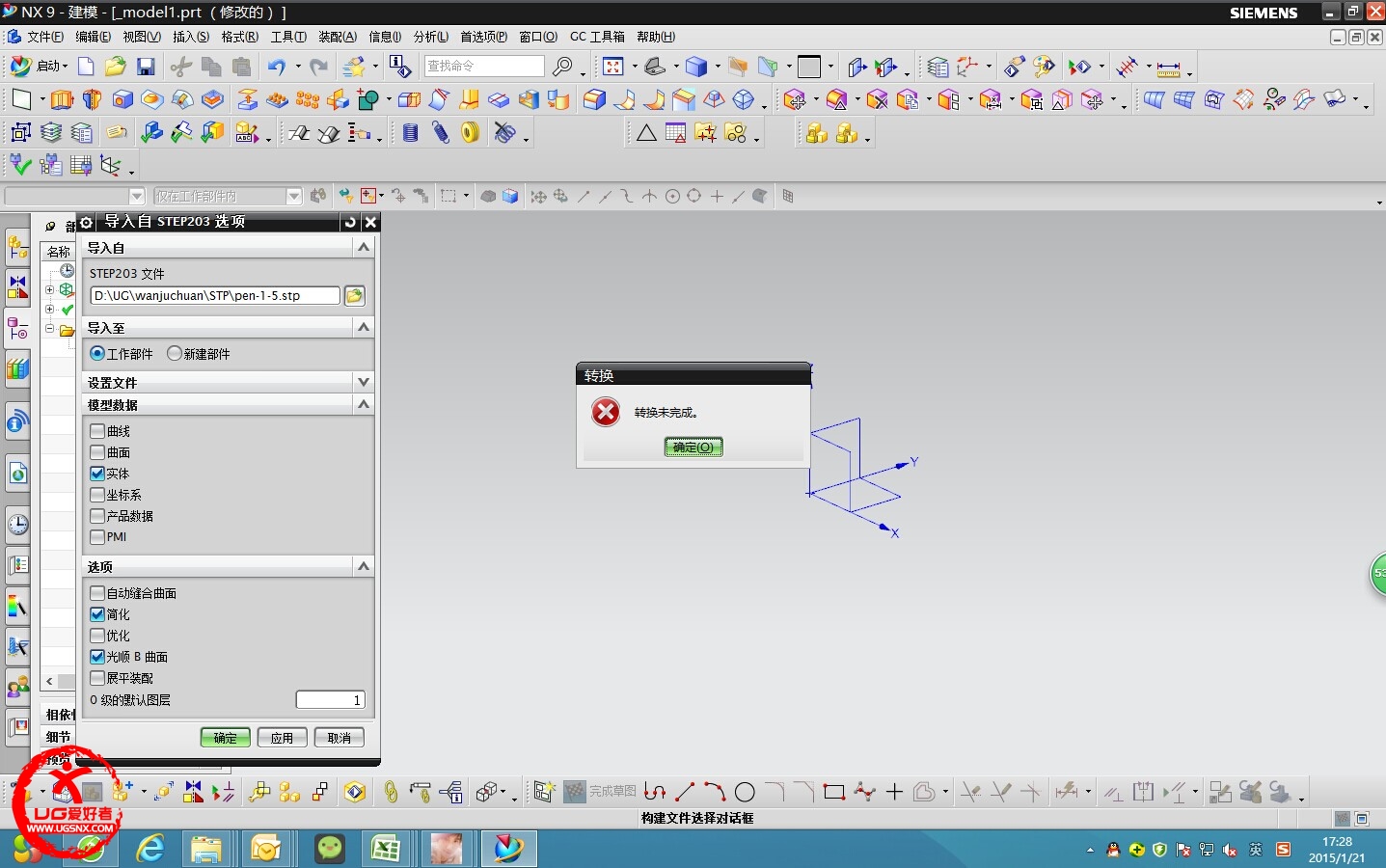Image resolution: width=1386 pixels, height=868 pixels.
Task: Click the blue cylindrical spring icon
Action: [x=410, y=133]
